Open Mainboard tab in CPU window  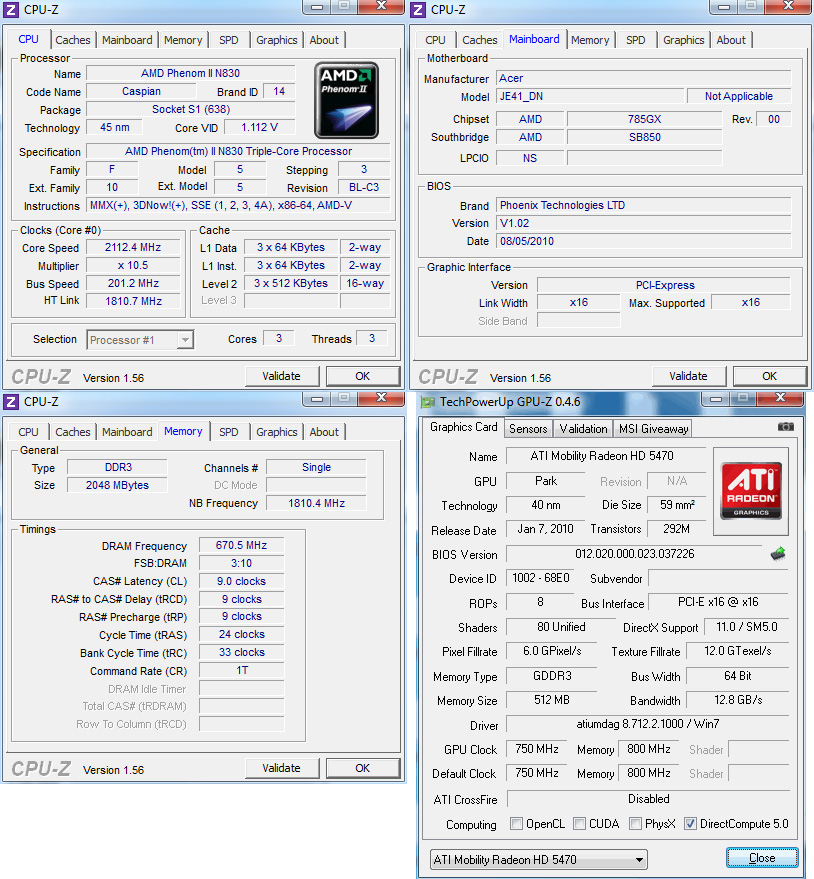pyautogui.click(x=127, y=40)
